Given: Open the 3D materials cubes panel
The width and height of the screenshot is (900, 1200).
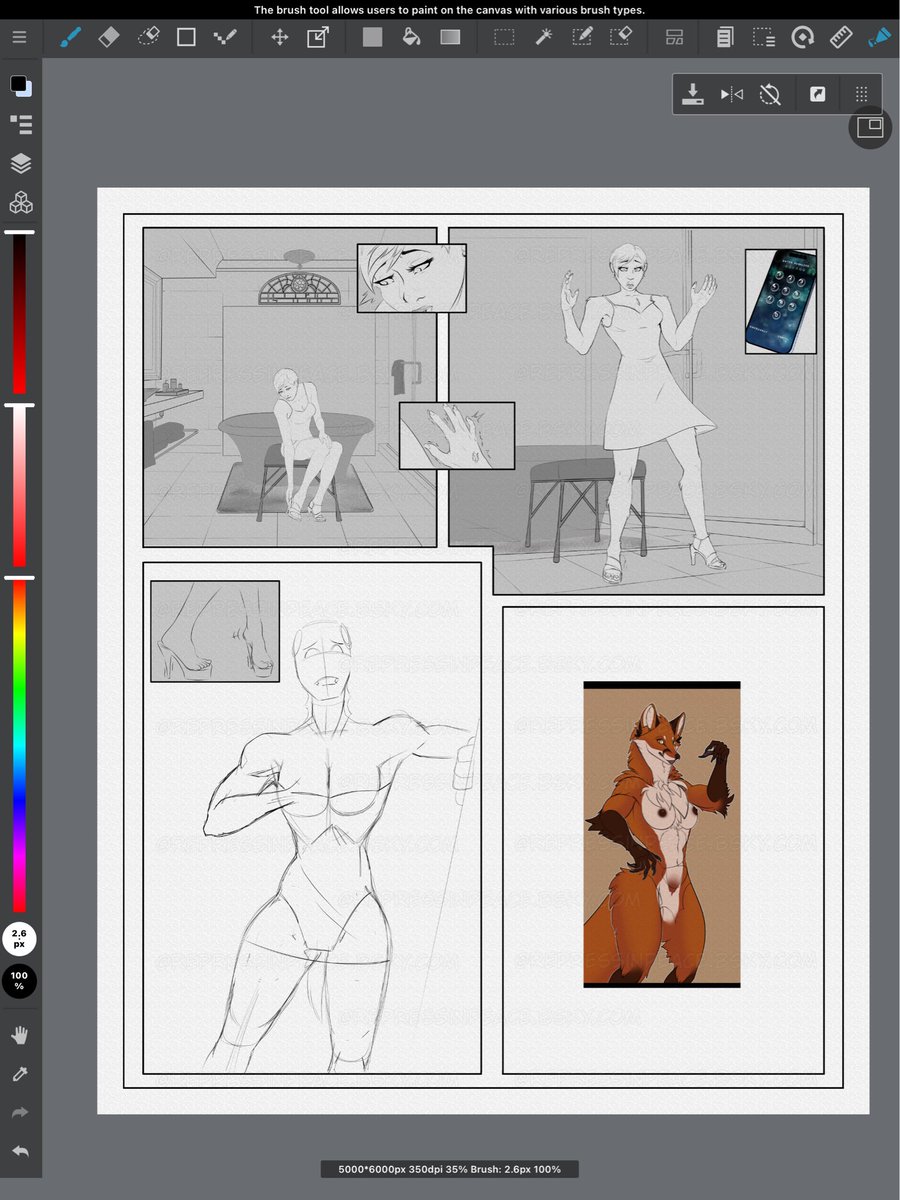Looking at the screenshot, I should 21,203.
